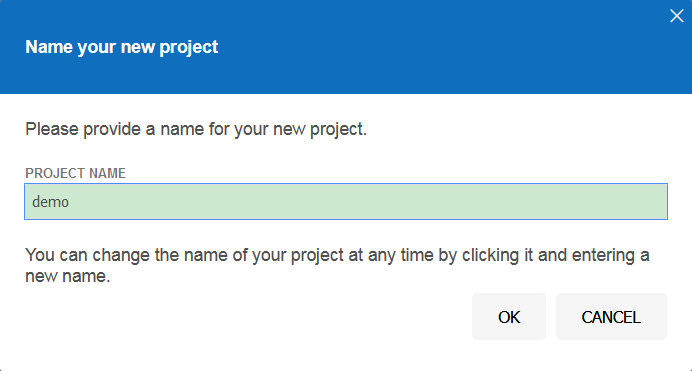Click the 'Name your new project' title
Screen dimensions: 692x371
[x=121, y=47]
